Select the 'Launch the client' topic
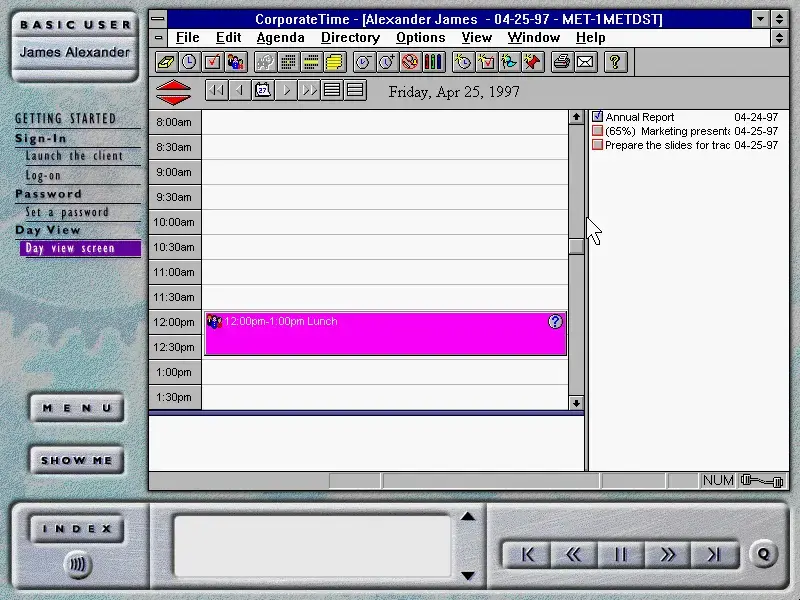 click(74, 156)
